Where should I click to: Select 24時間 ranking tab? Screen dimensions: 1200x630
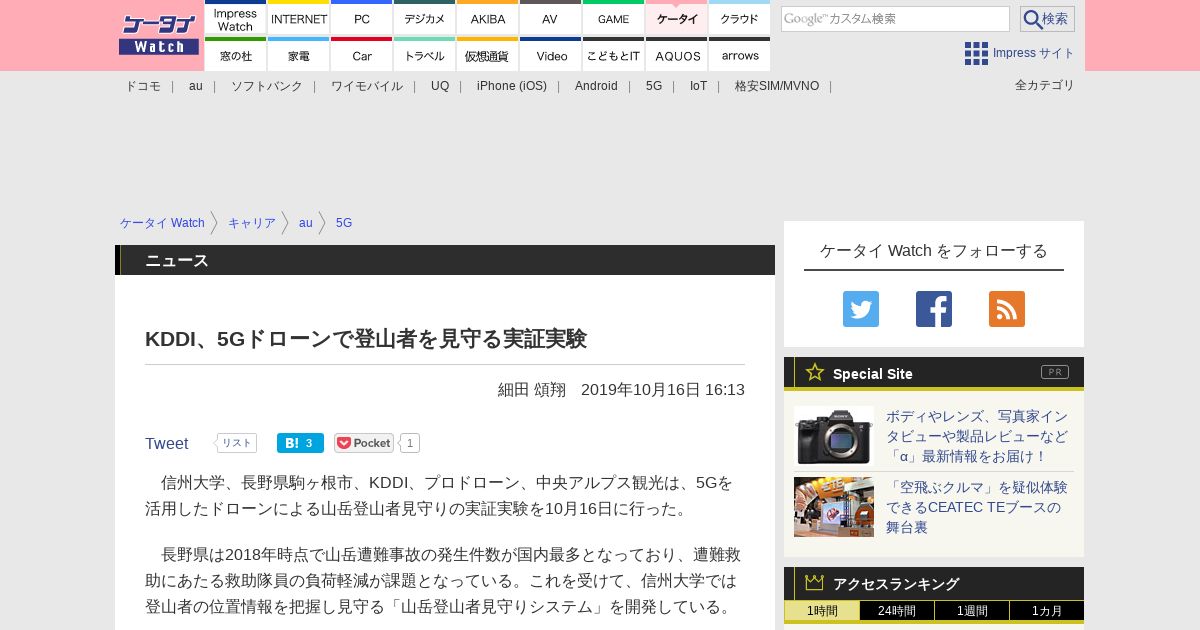tap(897, 611)
